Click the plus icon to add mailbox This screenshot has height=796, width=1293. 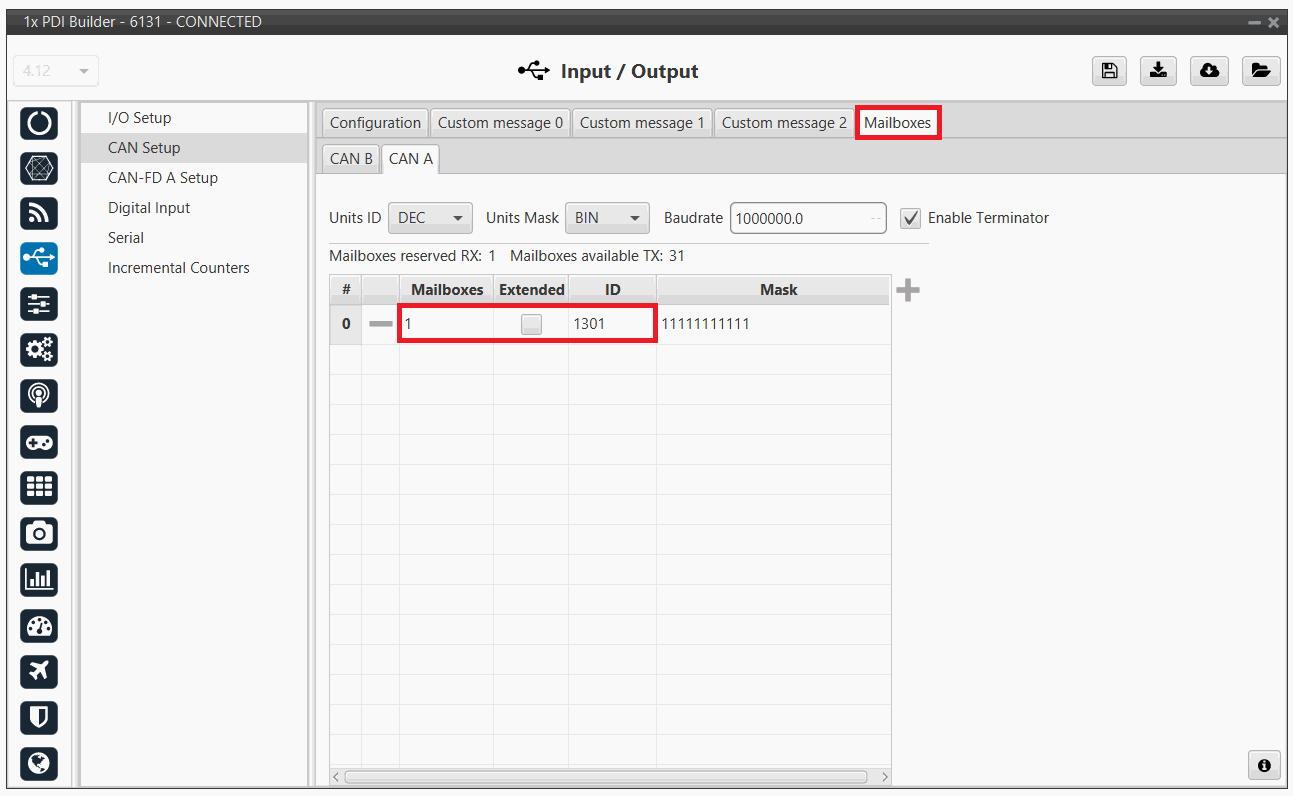click(907, 291)
